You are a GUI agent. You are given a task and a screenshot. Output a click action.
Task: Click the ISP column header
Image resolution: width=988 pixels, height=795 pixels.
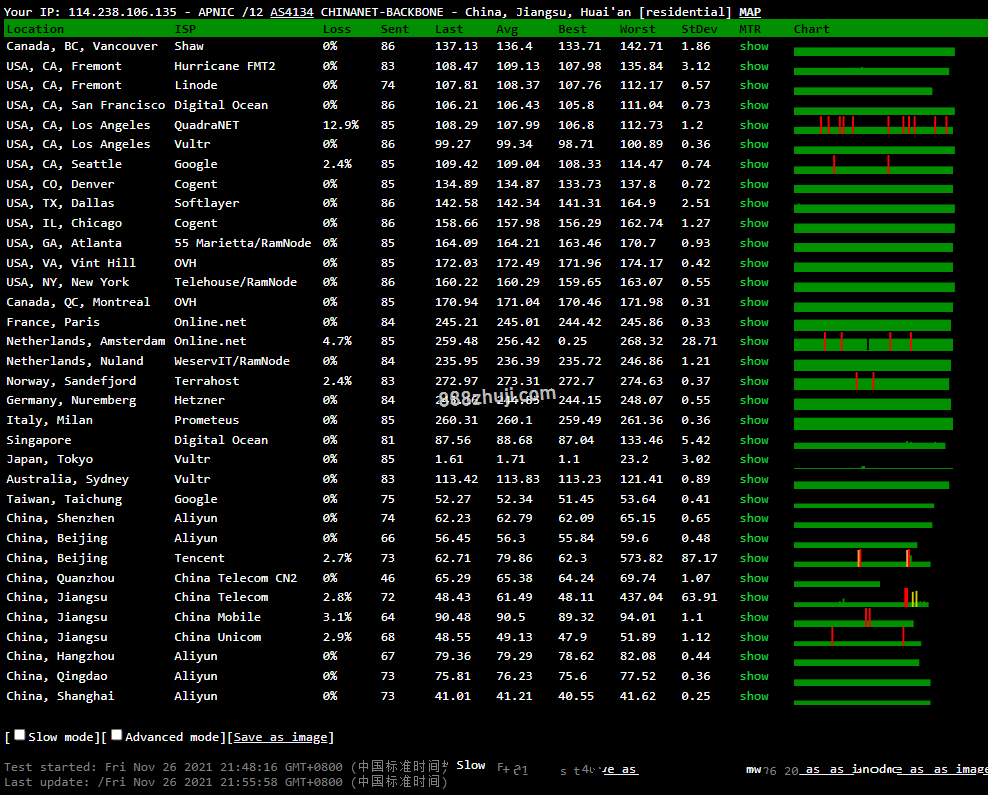[x=185, y=29]
